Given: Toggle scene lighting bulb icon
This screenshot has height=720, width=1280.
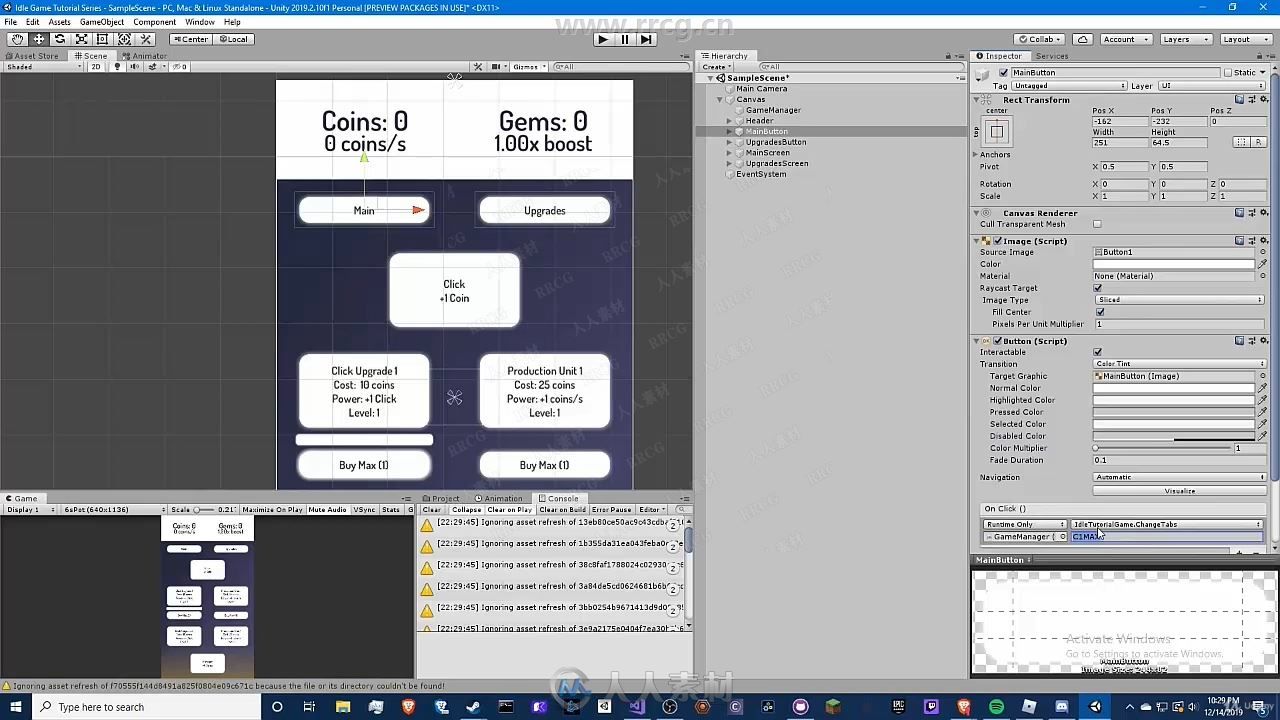Looking at the screenshot, I should pyautogui.click(x=117, y=67).
